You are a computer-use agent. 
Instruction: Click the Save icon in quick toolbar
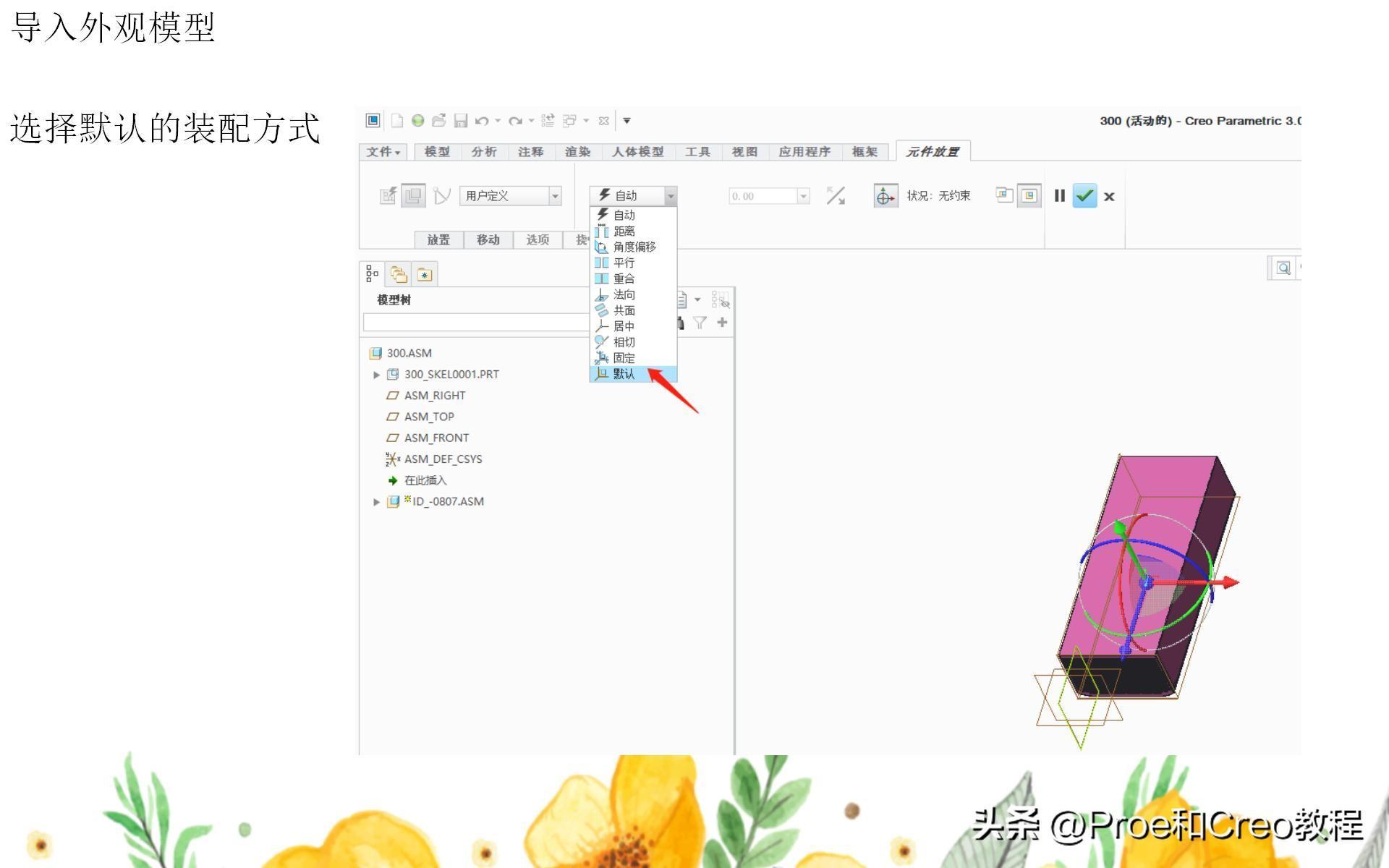pyautogui.click(x=462, y=121)
